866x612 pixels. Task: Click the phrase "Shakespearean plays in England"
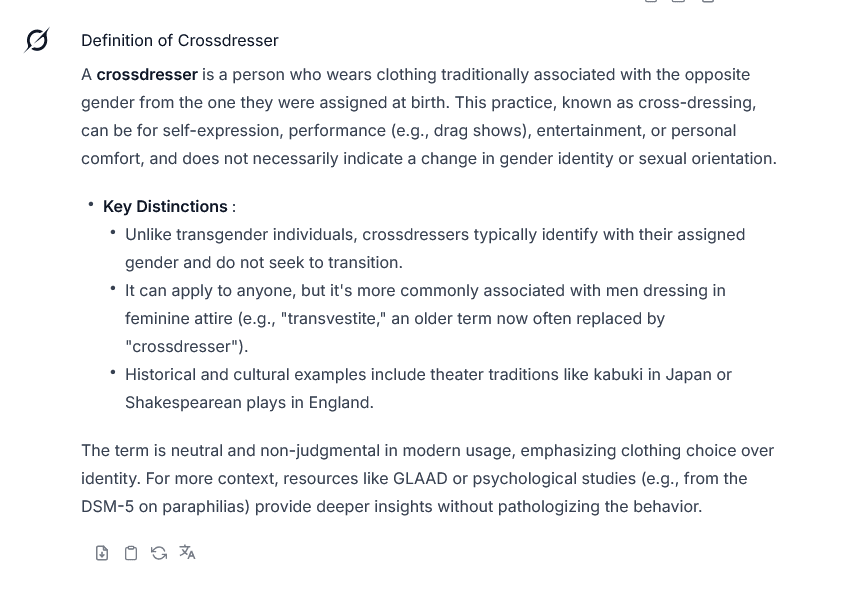click(249, 402)
